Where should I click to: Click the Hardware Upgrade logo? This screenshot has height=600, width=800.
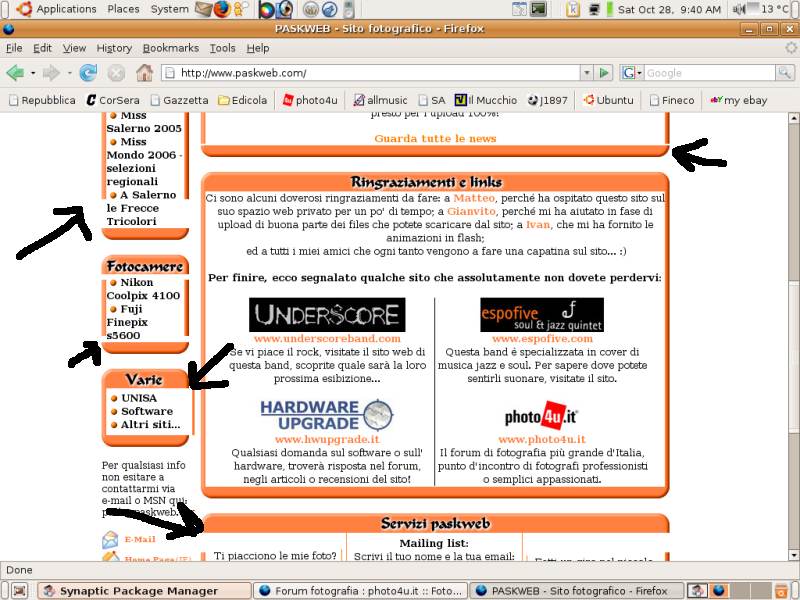pyautogui.click(x=327, y=415)
